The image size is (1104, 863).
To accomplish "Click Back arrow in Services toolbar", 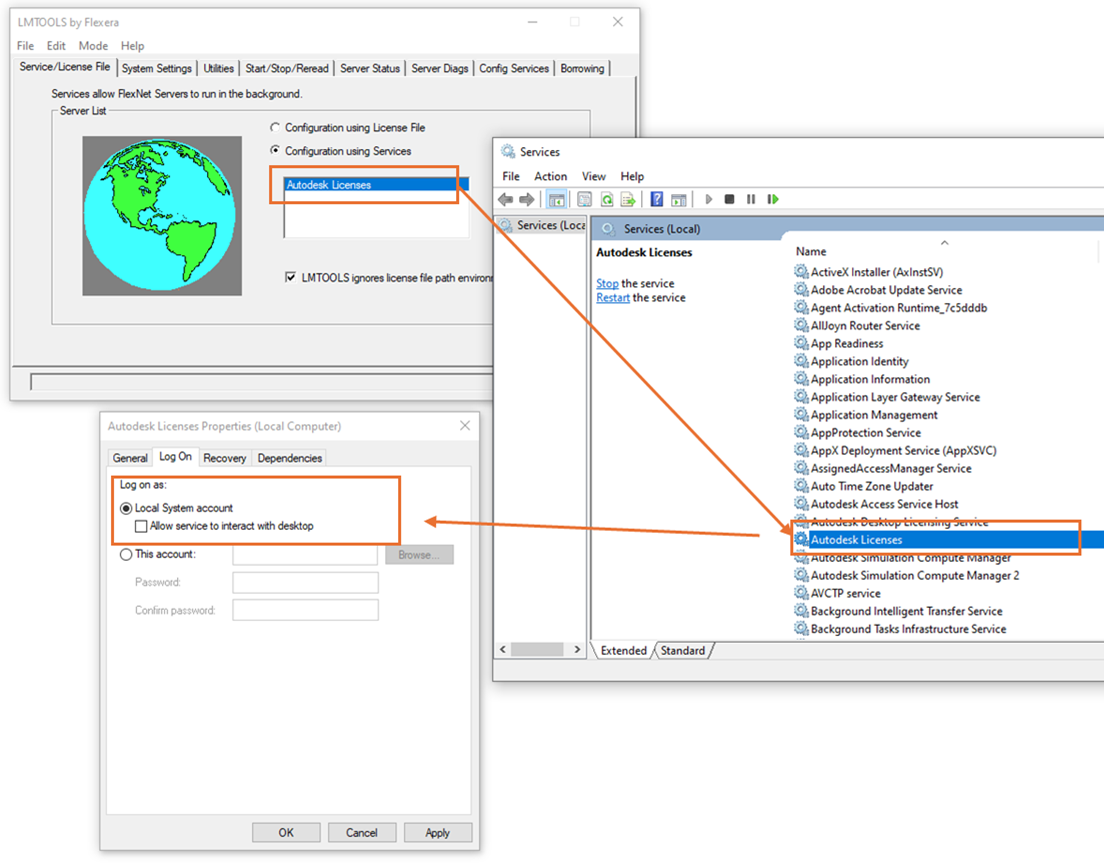I will pyautogui.click(x=505, y=199).
